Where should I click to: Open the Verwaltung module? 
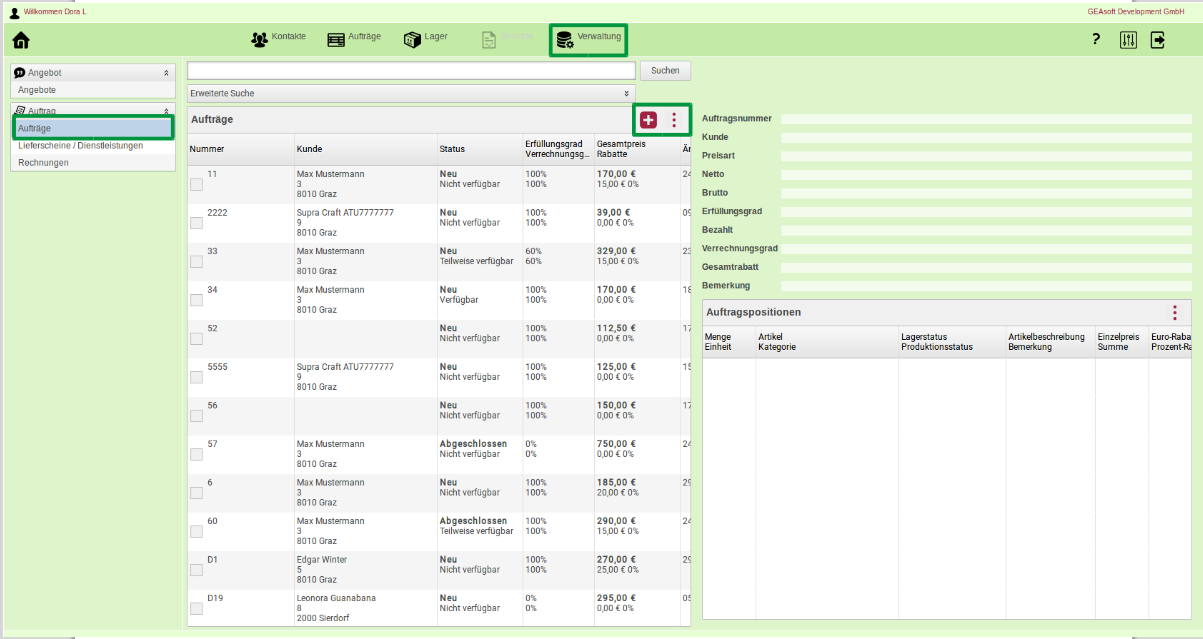(x=589, y=39)
